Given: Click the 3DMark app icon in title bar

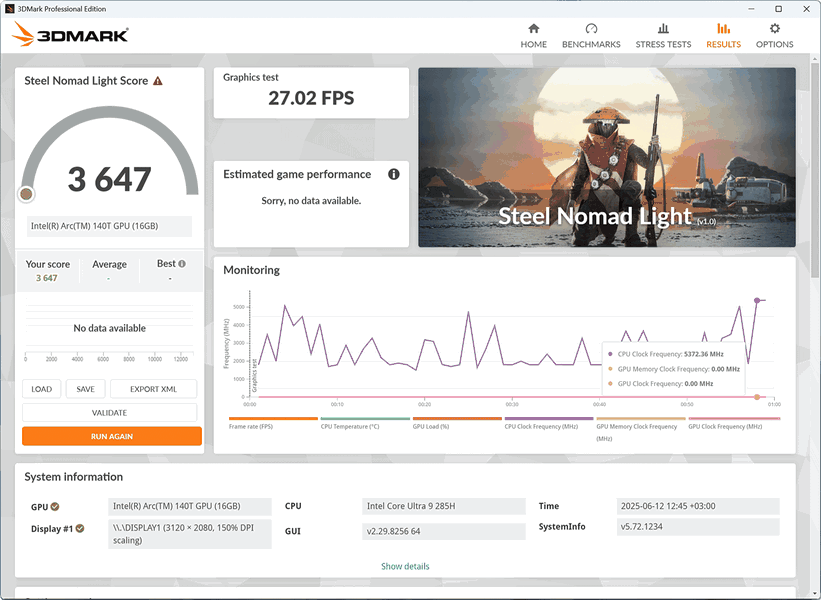Looking at the screenshot, I should click(x=9, y=9).
